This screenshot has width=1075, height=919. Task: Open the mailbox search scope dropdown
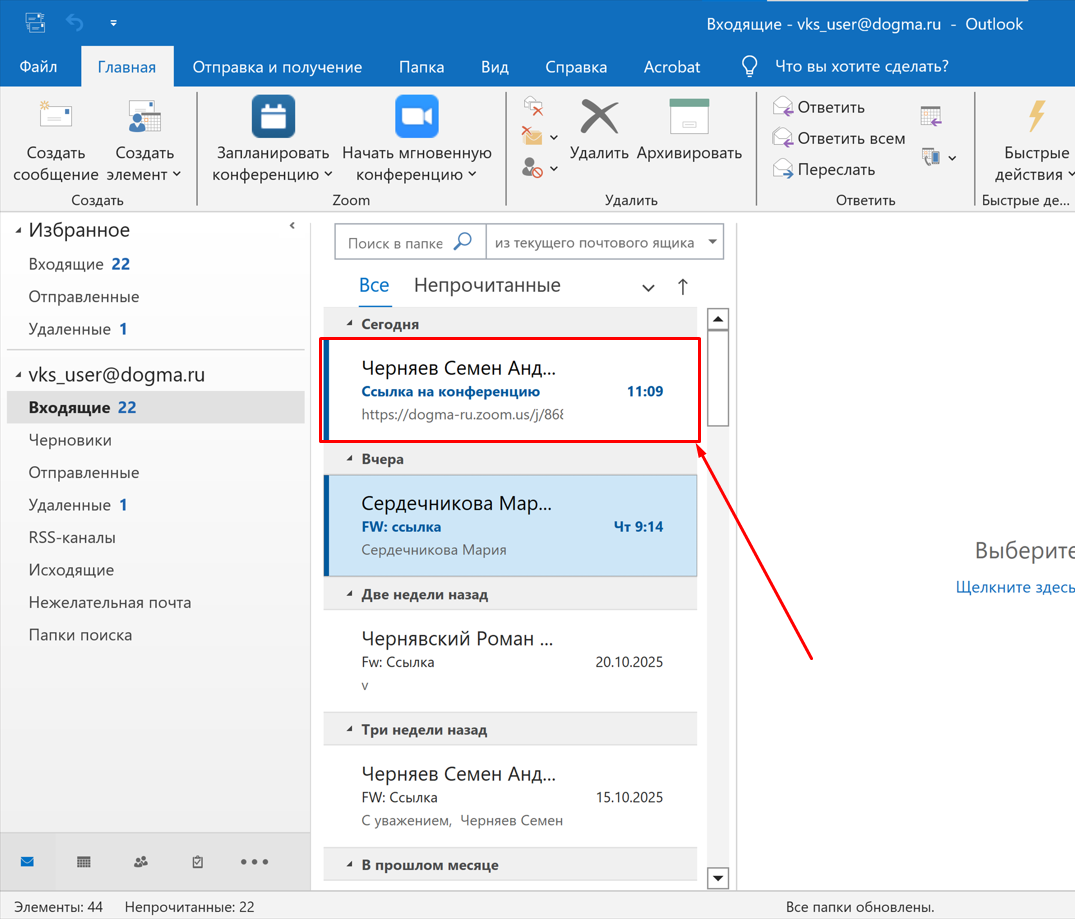712,242
